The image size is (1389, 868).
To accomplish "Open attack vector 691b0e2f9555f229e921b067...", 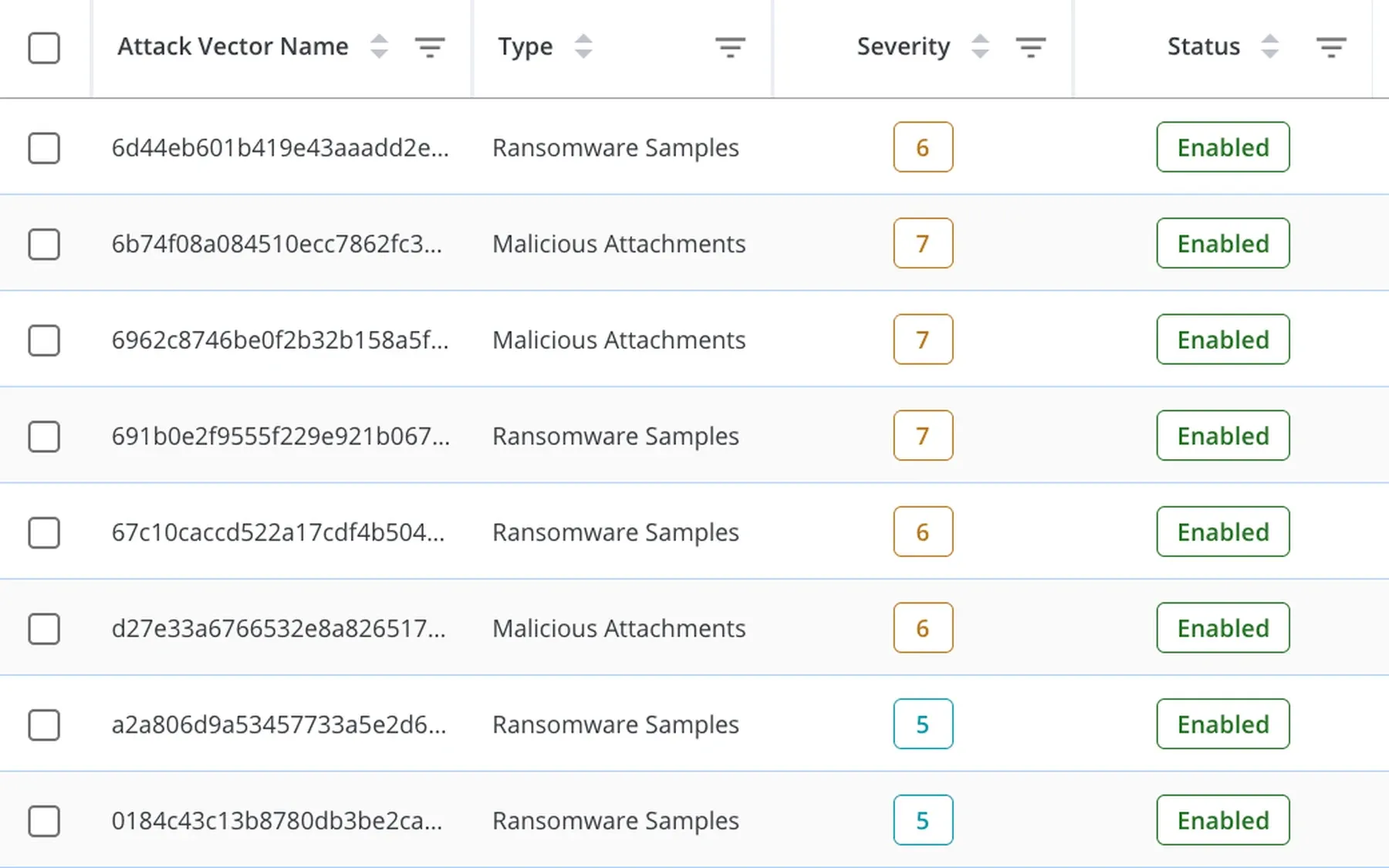I will (x=281, y=436).
